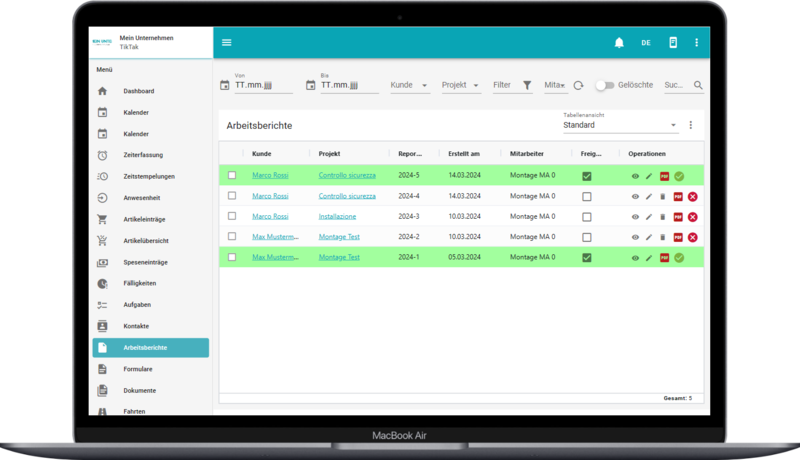Open the Tabellenansicht Standard dropdown
800x460 pixels.
tap(620, 125)
